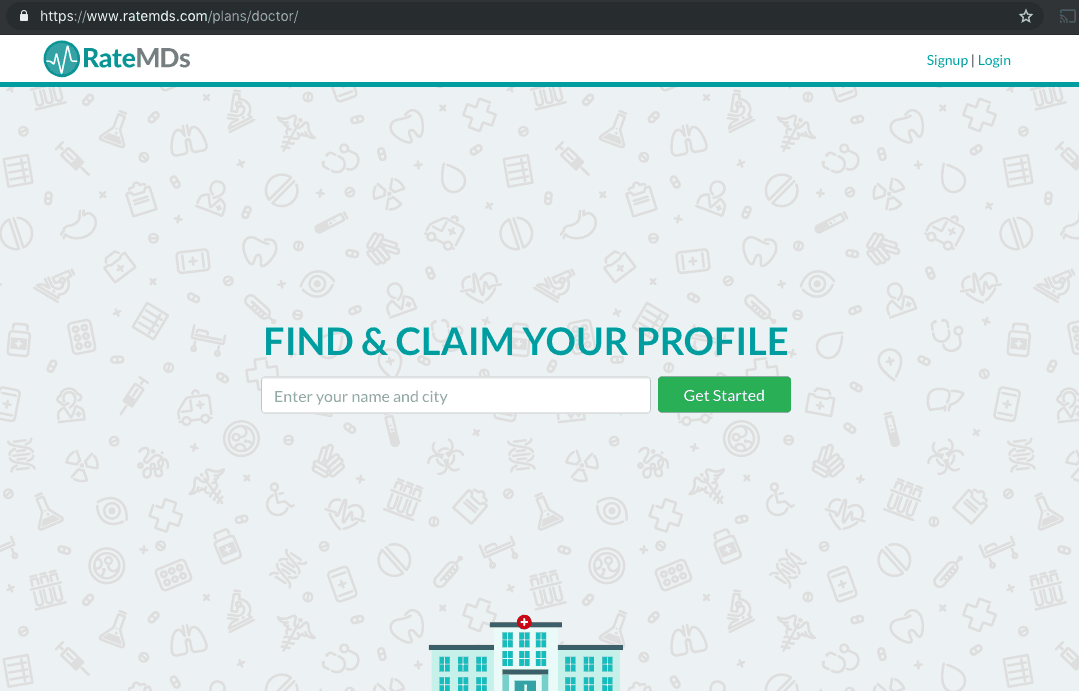Open the Login link
Screen dimensions: 1079x691
click(x=994, y=61)
